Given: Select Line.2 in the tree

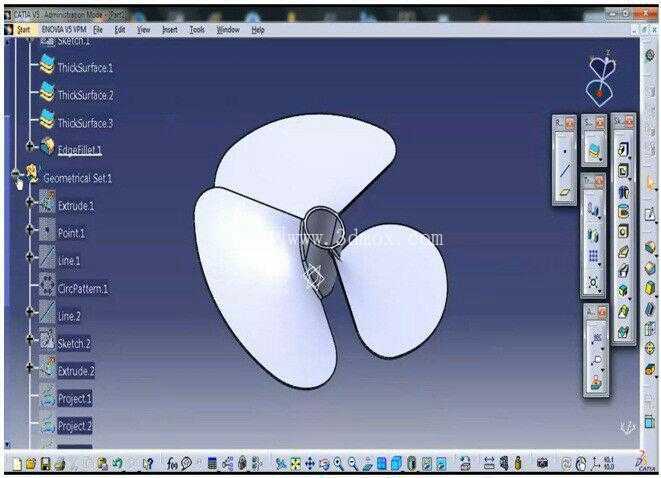Looking at the screenshot, I should [x=69, y=316].
